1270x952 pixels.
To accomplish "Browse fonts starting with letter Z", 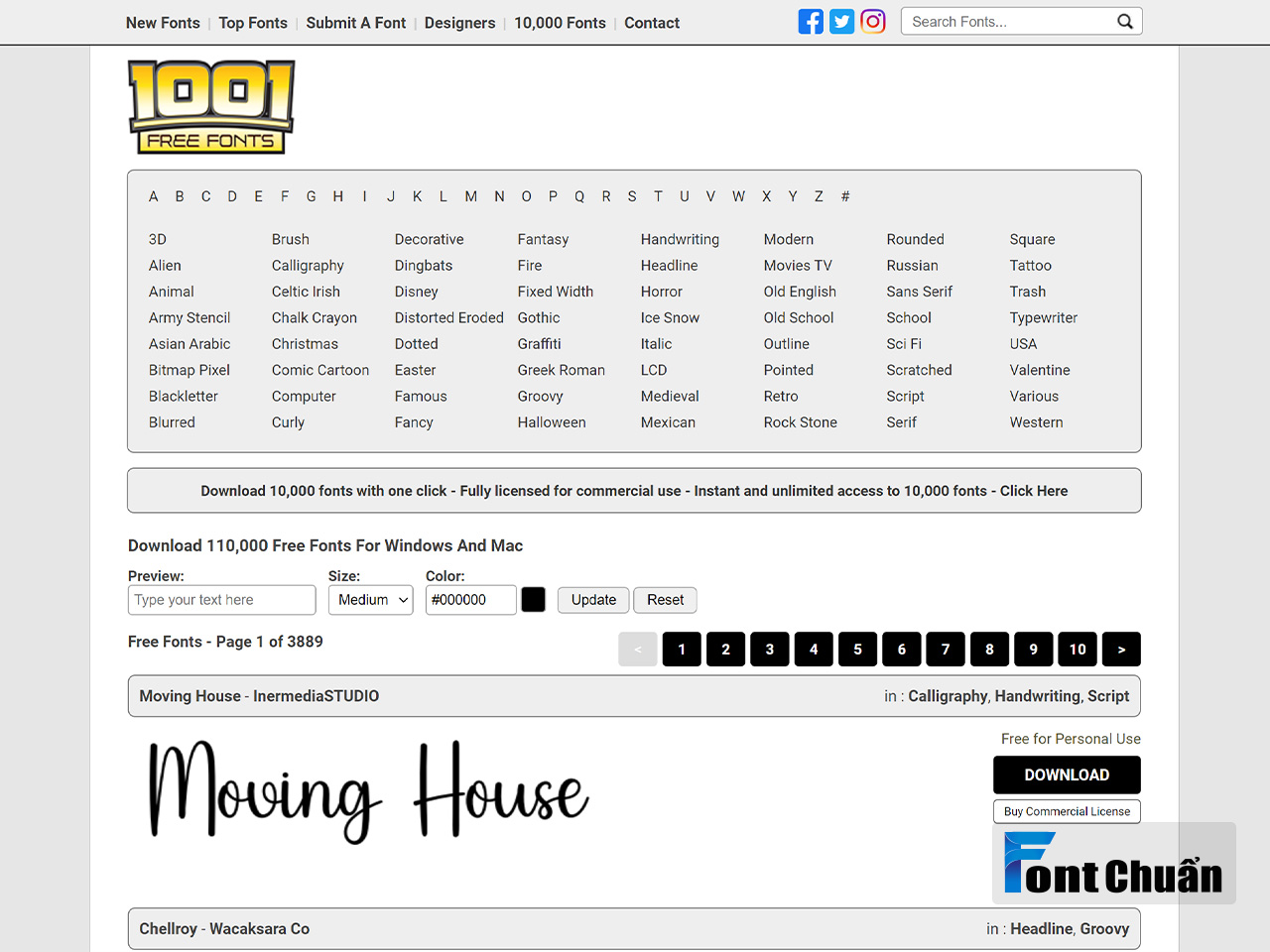I will click(x=819, y=196).
